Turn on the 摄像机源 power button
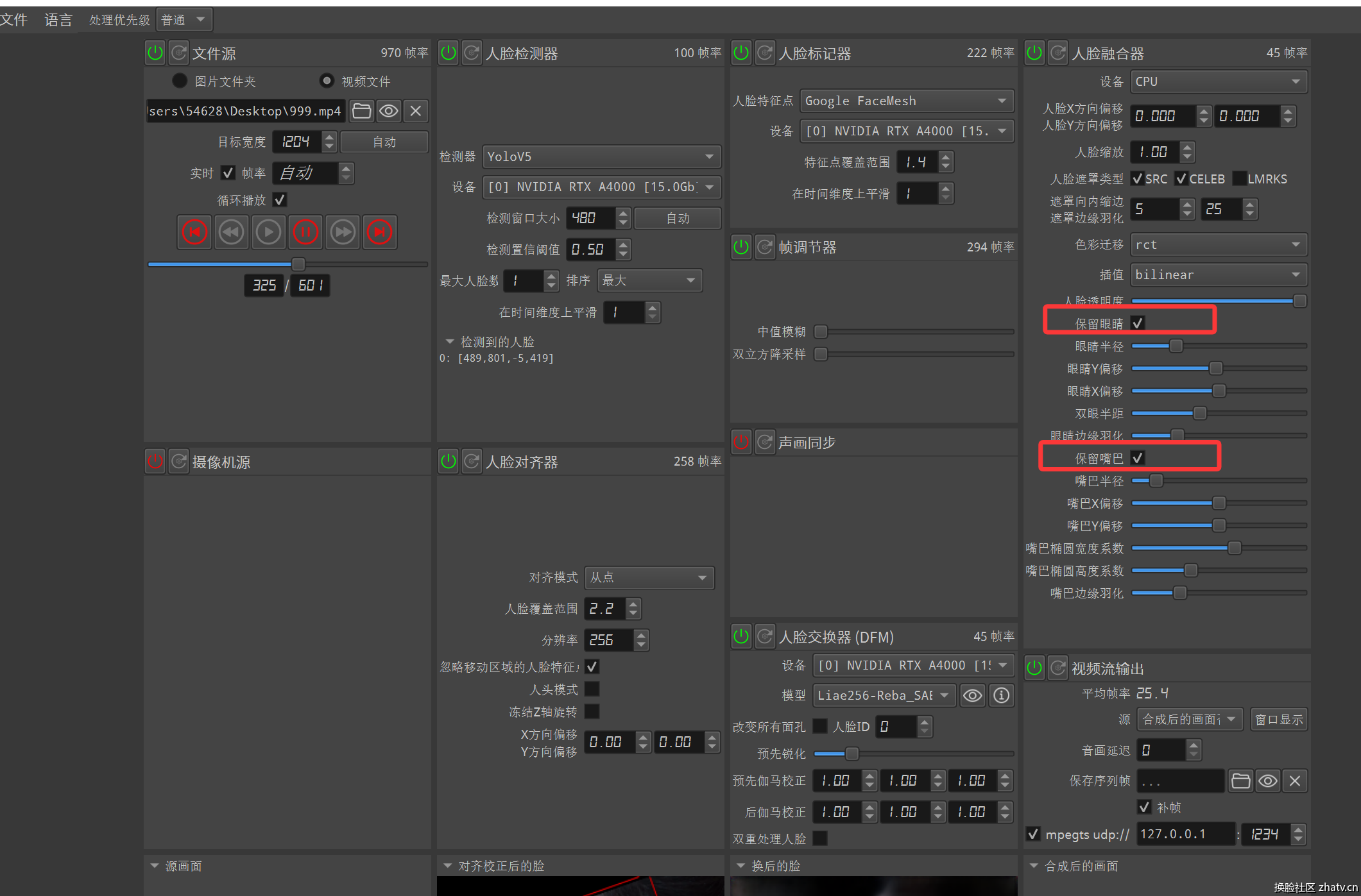 [x=155, y=461]
